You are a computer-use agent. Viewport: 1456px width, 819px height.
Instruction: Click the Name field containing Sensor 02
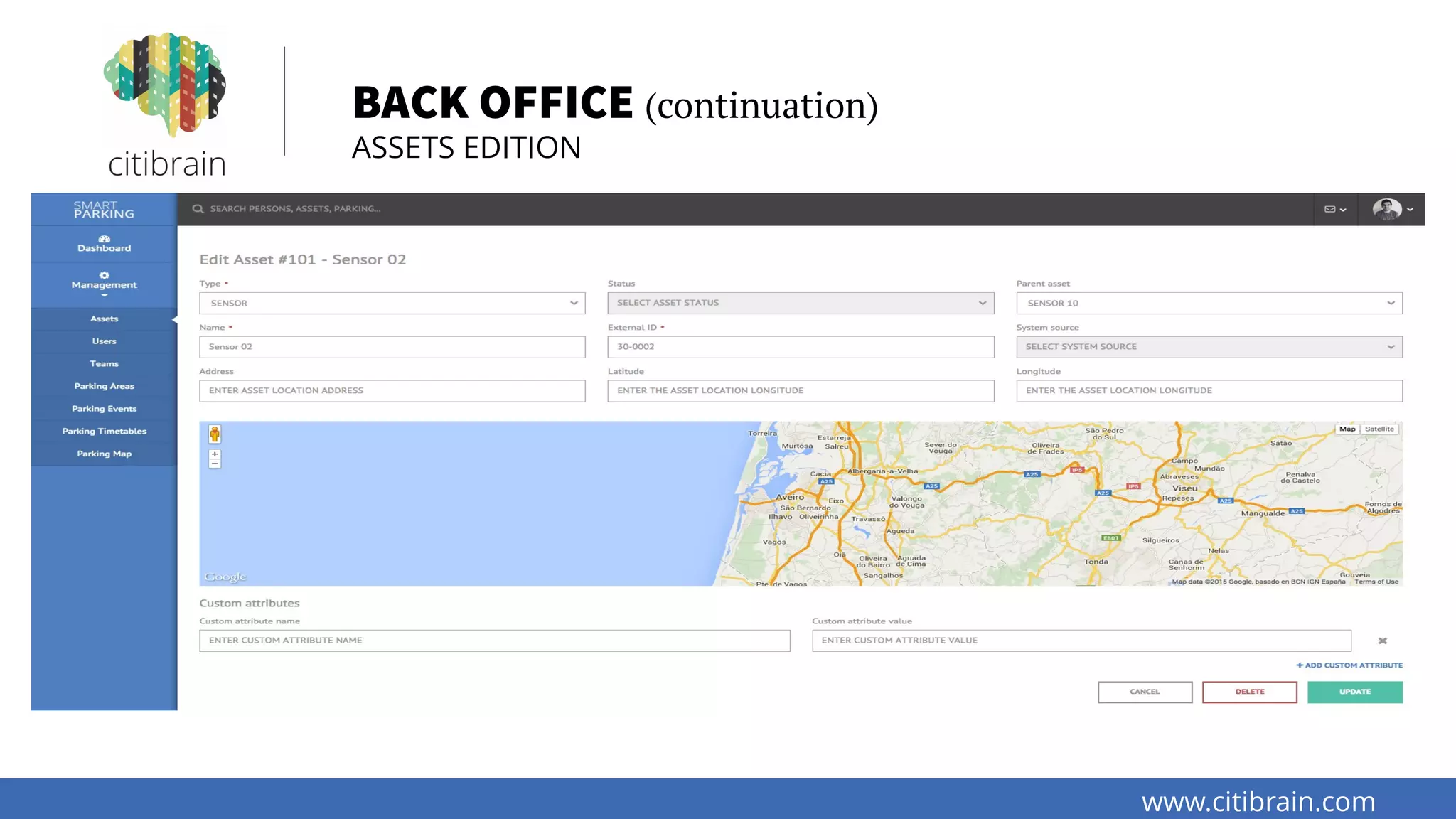[x=392, y=347]
